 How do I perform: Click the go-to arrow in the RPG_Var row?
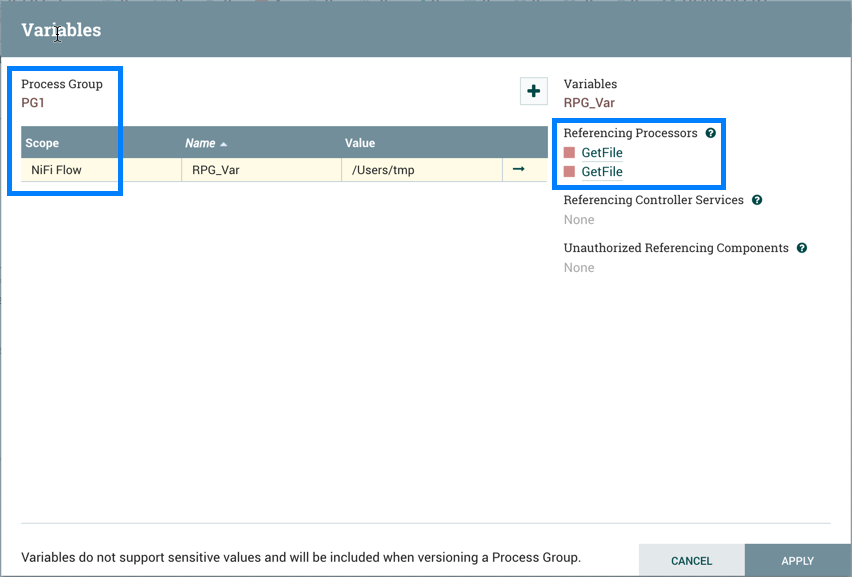(x=518, y=169)
